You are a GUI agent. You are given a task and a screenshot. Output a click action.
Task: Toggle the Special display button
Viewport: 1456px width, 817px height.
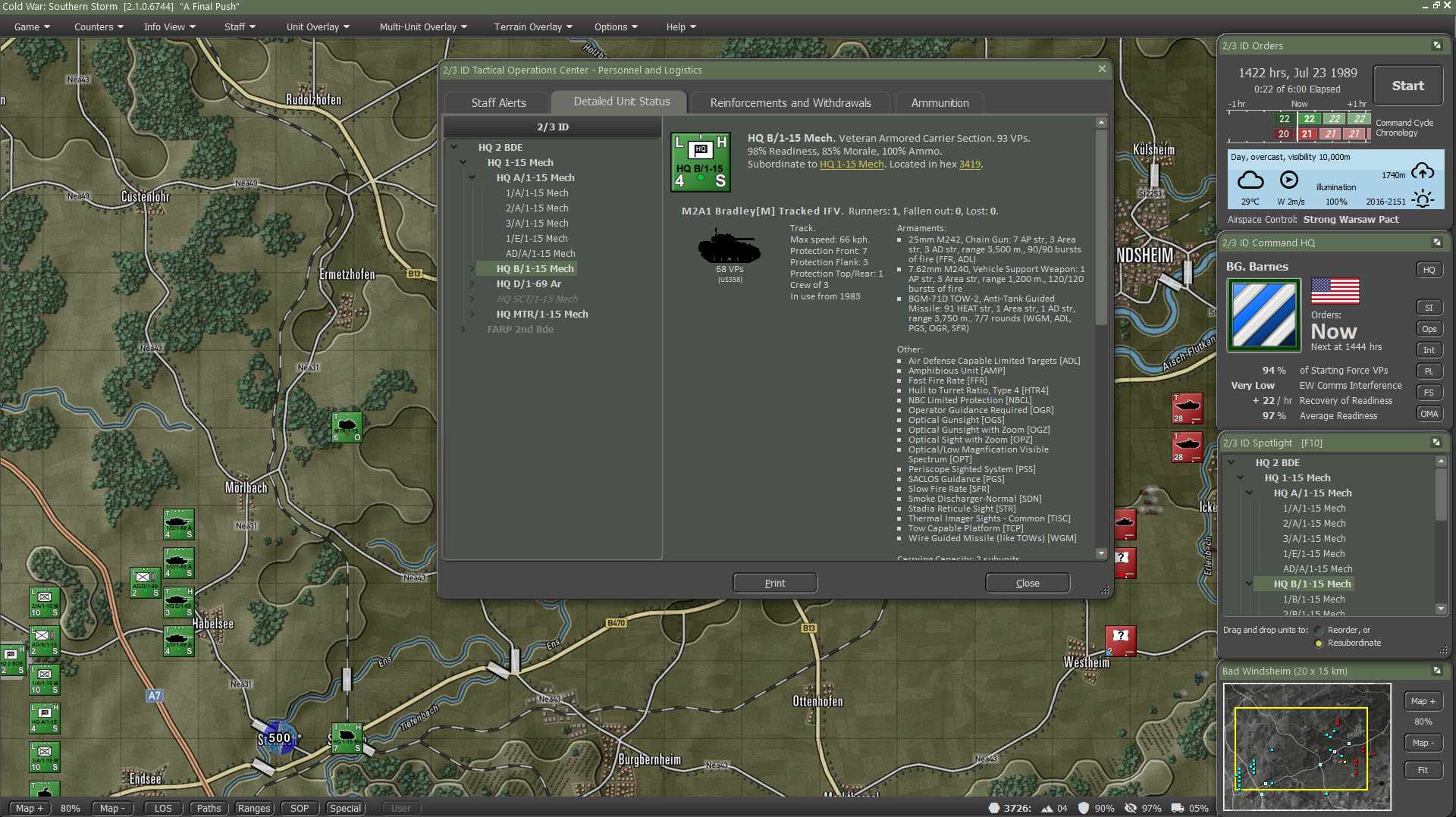click(345, 808)
